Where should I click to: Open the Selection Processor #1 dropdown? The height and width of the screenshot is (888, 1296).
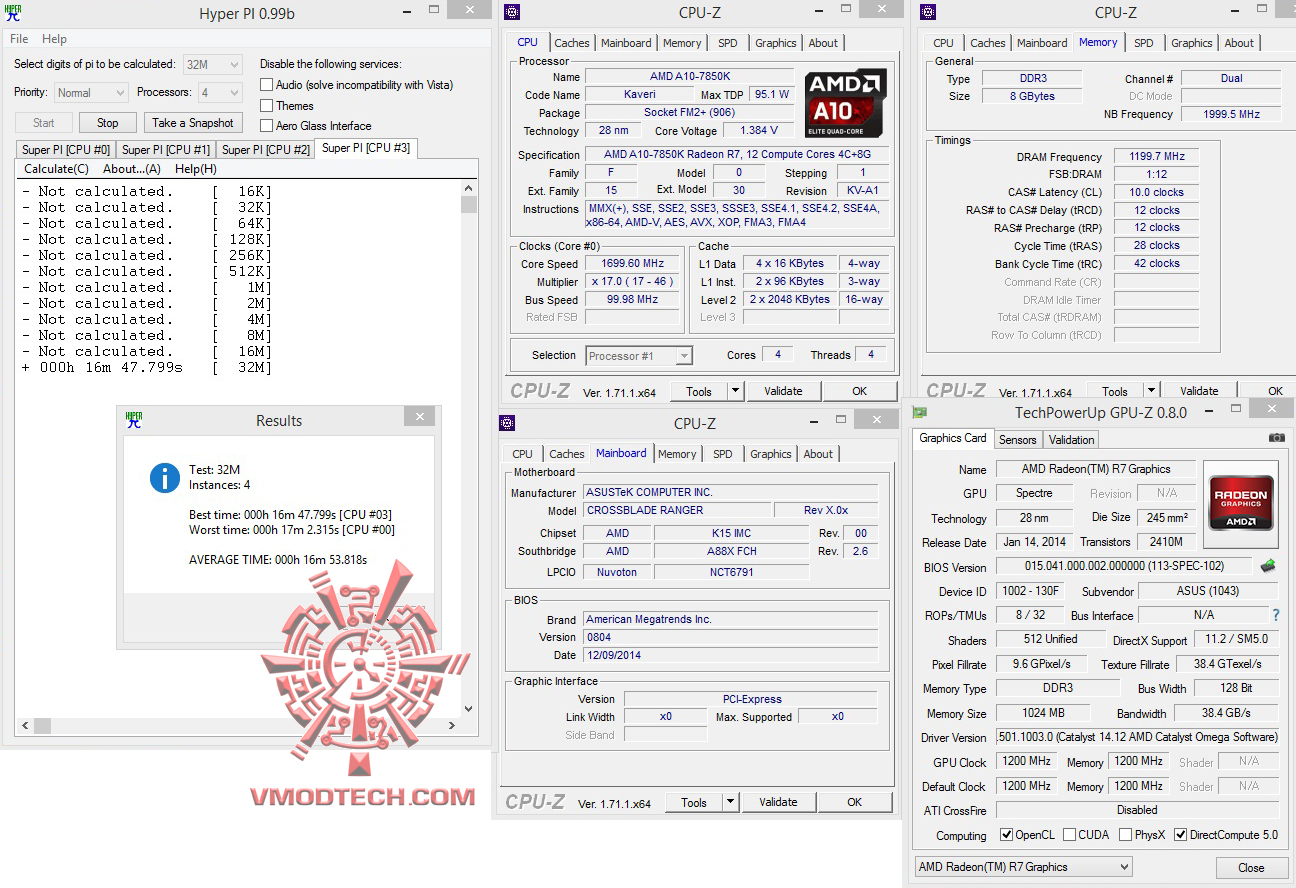(x=639, y=356)
